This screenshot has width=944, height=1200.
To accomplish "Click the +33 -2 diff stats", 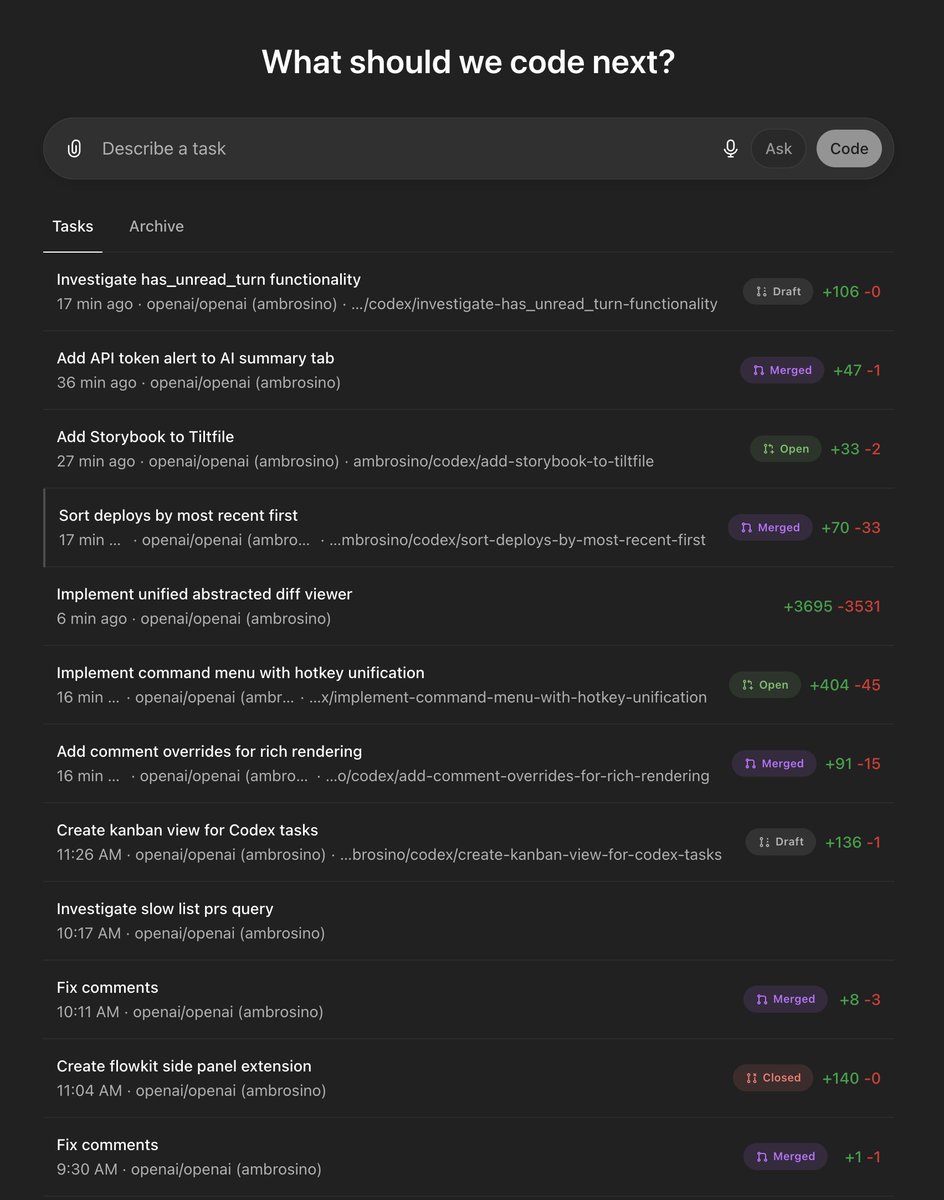I will 855,449.
